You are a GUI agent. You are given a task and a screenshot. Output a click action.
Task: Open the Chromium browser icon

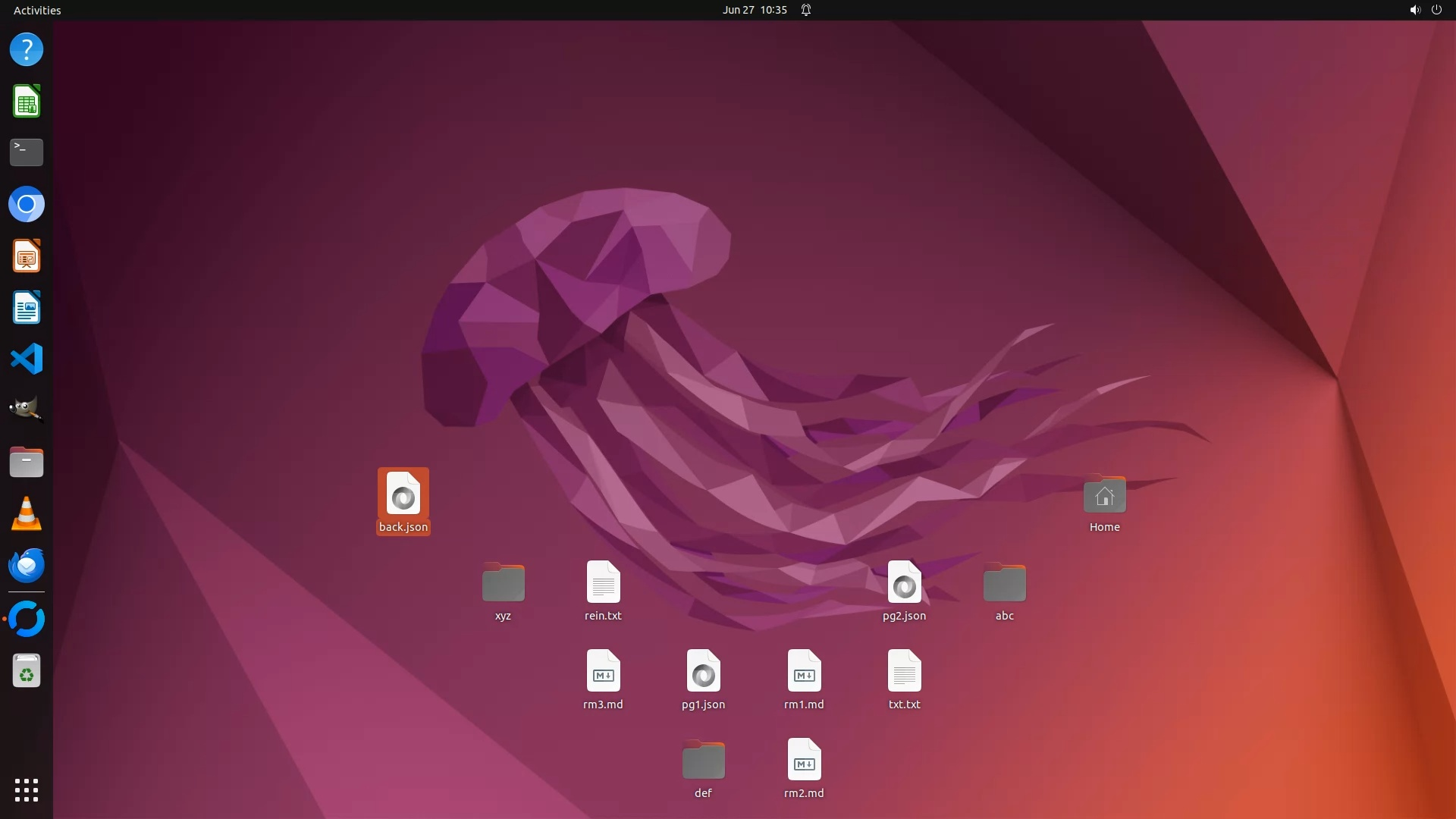click(x=27, y=204)
